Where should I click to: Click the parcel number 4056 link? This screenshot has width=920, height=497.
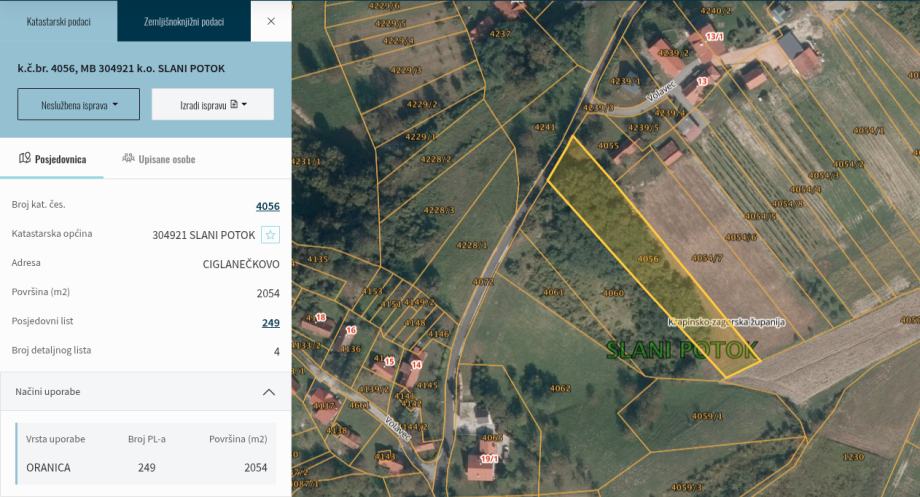tap(268, 206)
